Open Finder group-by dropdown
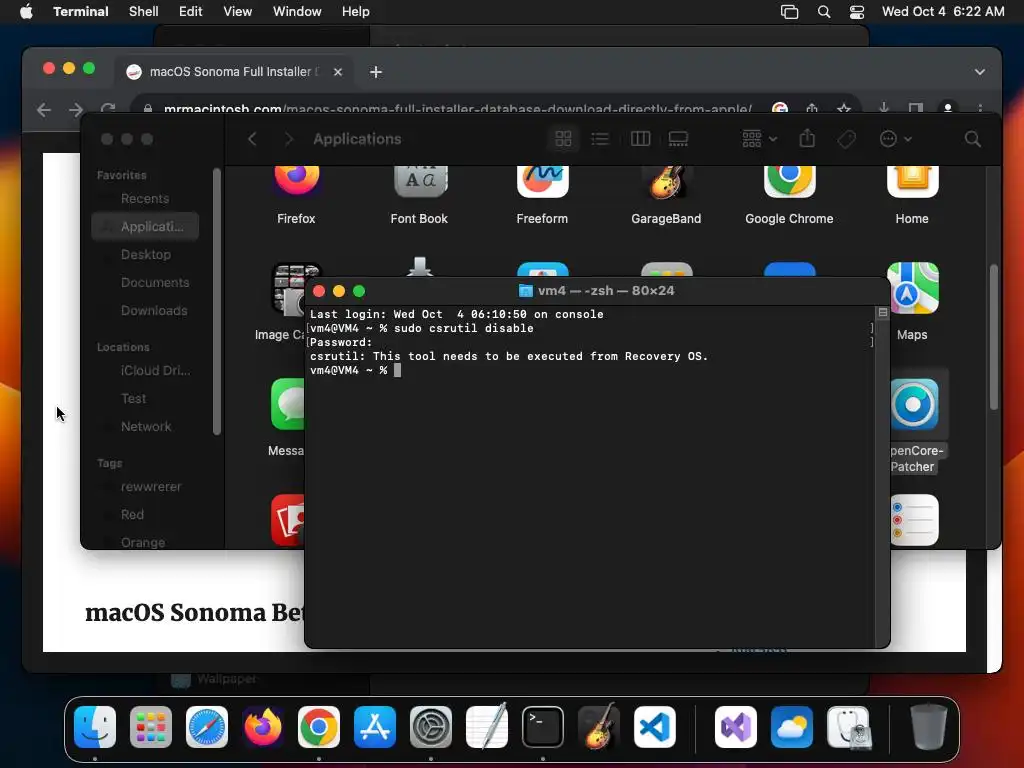The image size is (1024, 768). [x=760, y=138]
